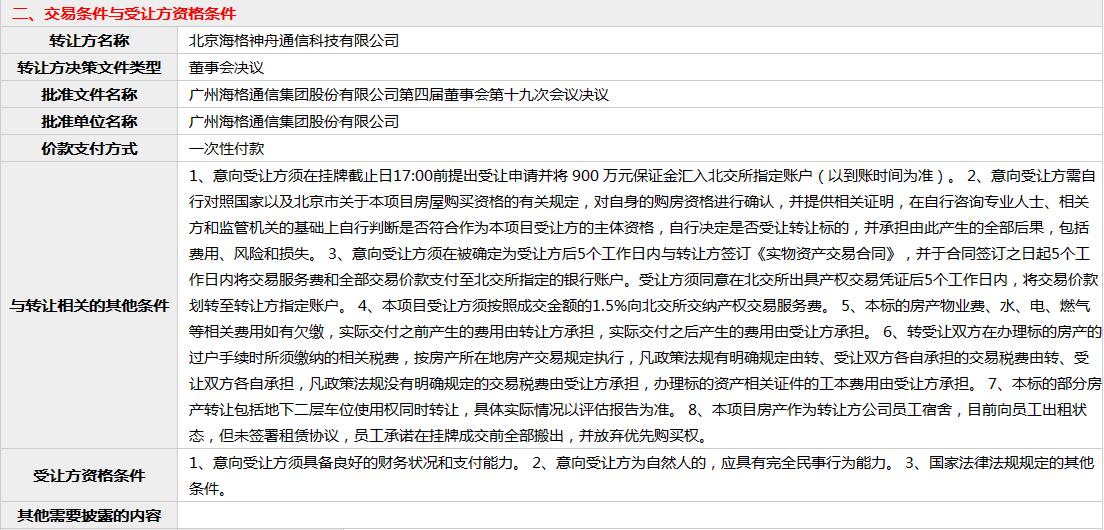Click the label 其他需要披露的内容
The height and width of the screenshot is (530, 1104).
tap(89, 516)
